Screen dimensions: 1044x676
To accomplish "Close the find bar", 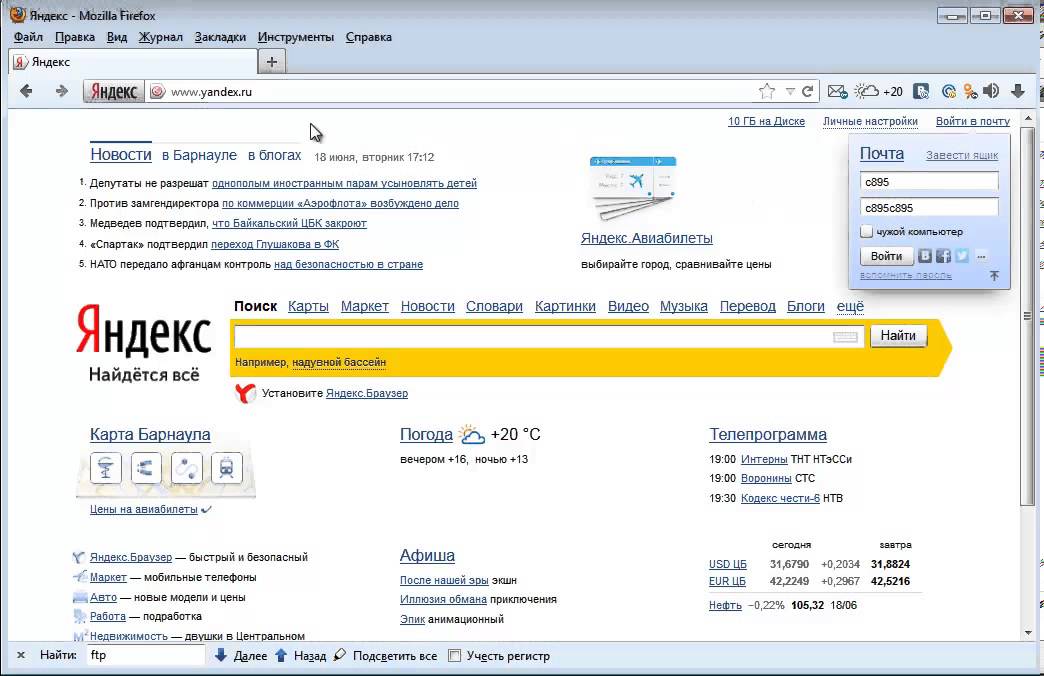I will [21, 655].
